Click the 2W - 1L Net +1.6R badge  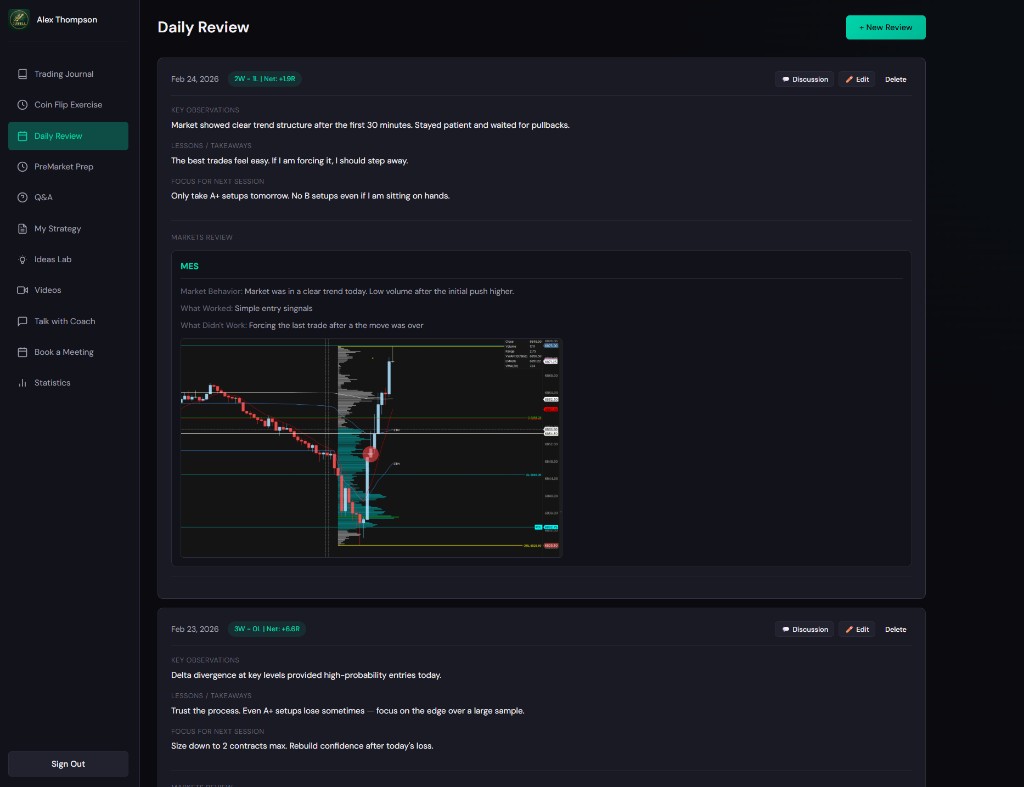coord(264,79)
